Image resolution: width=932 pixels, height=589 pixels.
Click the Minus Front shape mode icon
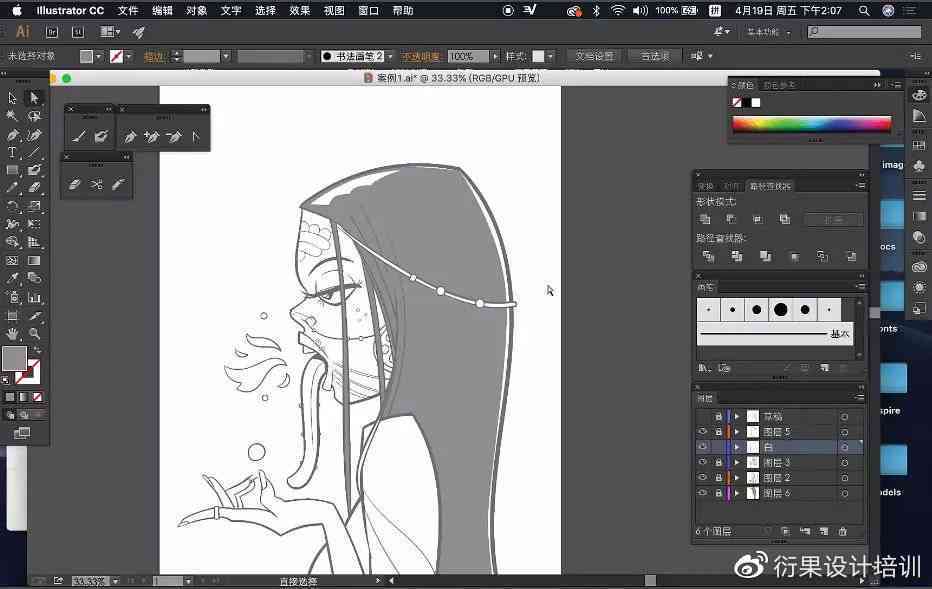(x=732, y=219)
